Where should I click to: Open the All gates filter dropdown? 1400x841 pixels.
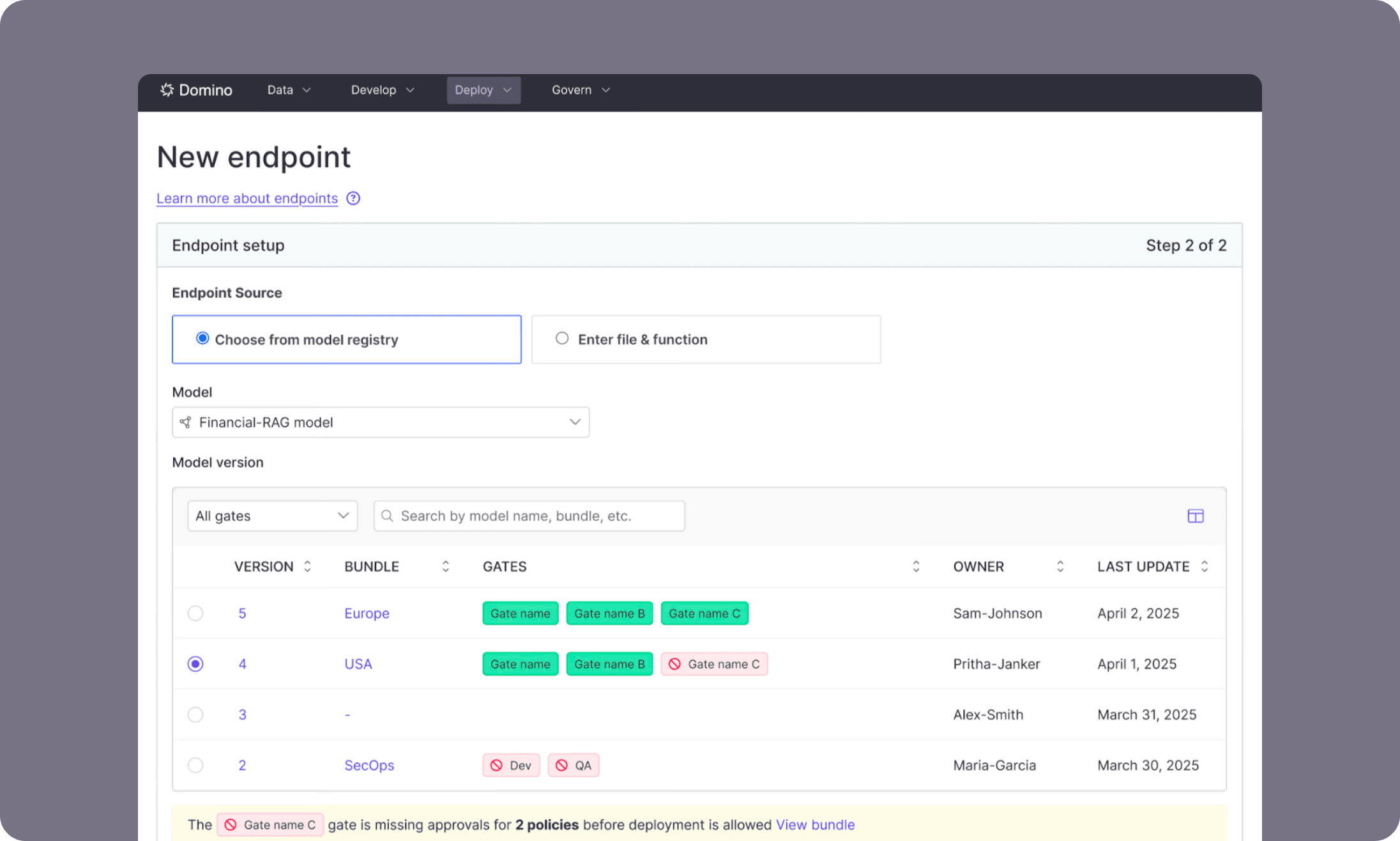coord(272,516)
